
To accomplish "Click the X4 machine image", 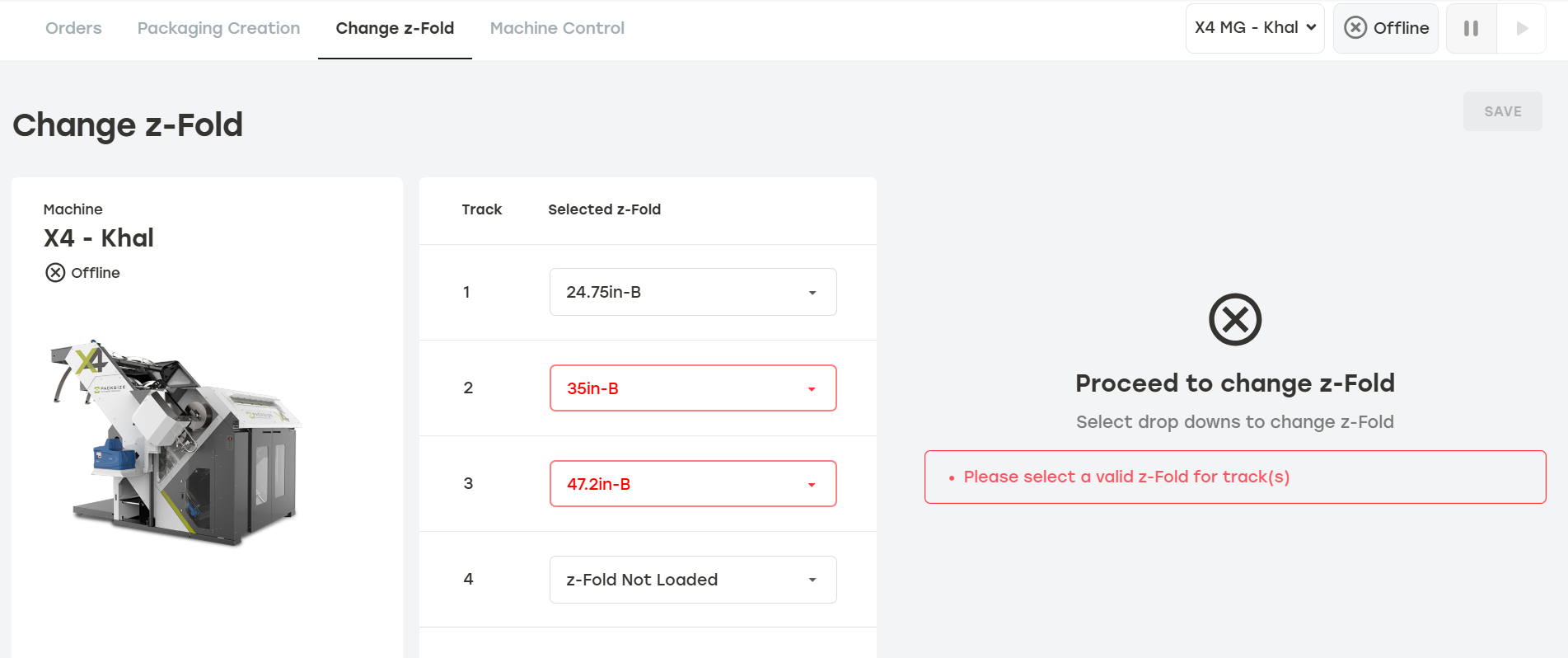I will 176,443.
